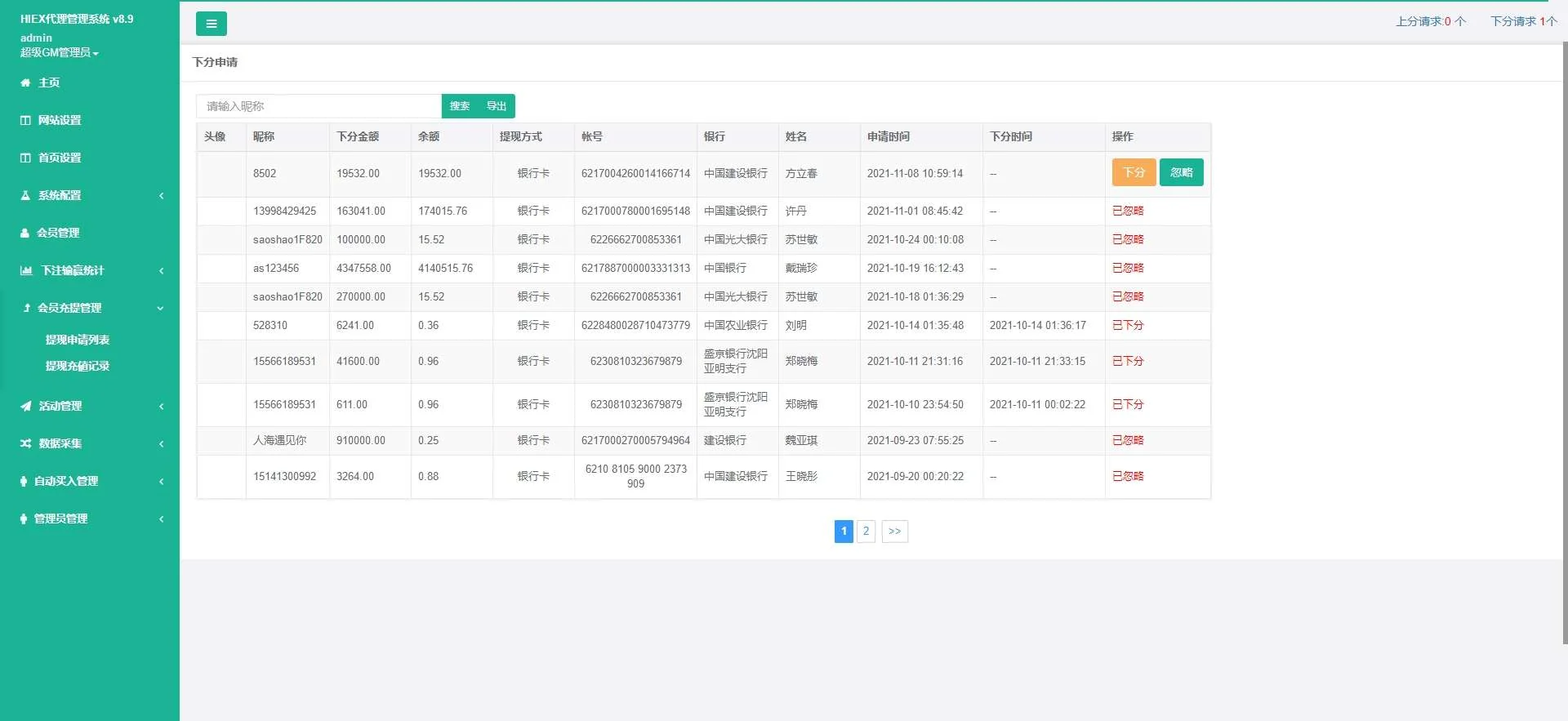
Task: Click the nickname search input field
Action: tap(318, 106)
